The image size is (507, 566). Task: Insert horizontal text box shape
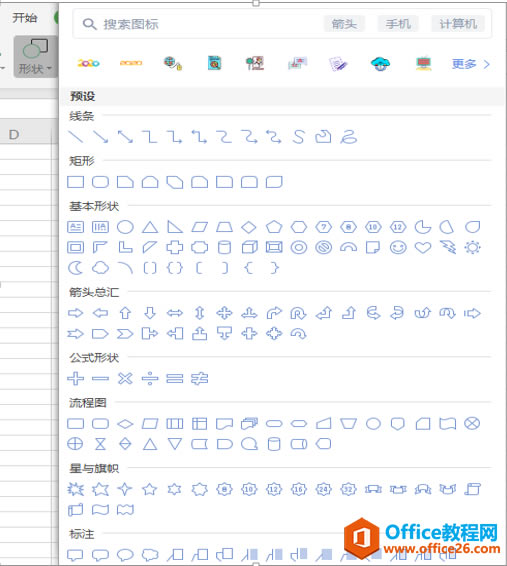75,227
